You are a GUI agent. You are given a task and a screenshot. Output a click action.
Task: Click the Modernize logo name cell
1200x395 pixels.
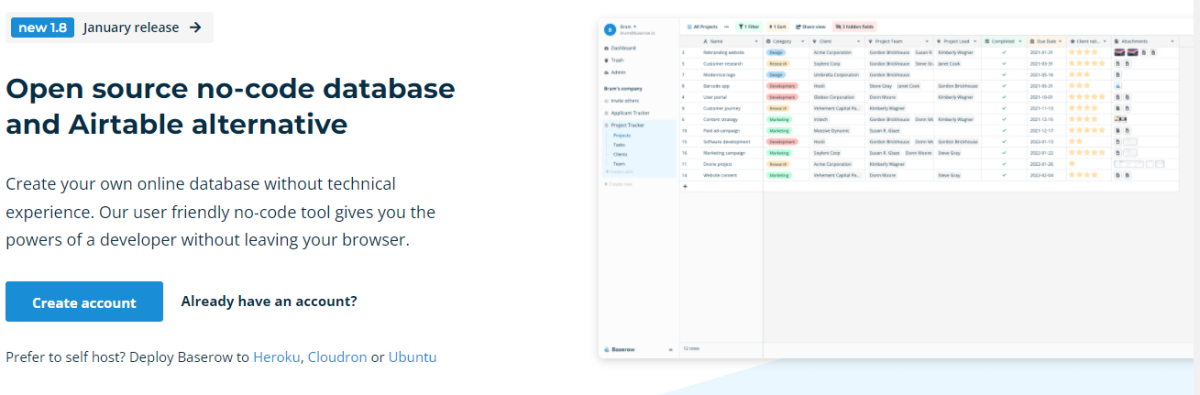pos(719,75)
